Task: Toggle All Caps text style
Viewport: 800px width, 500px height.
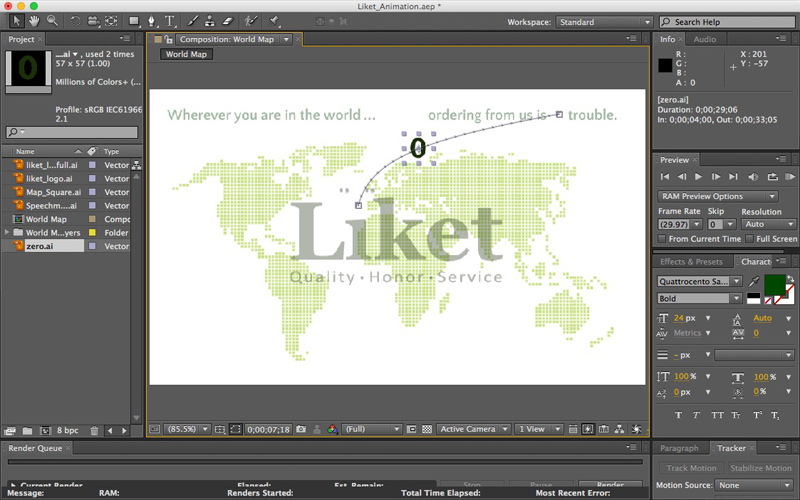Action: tap(717, 415)
